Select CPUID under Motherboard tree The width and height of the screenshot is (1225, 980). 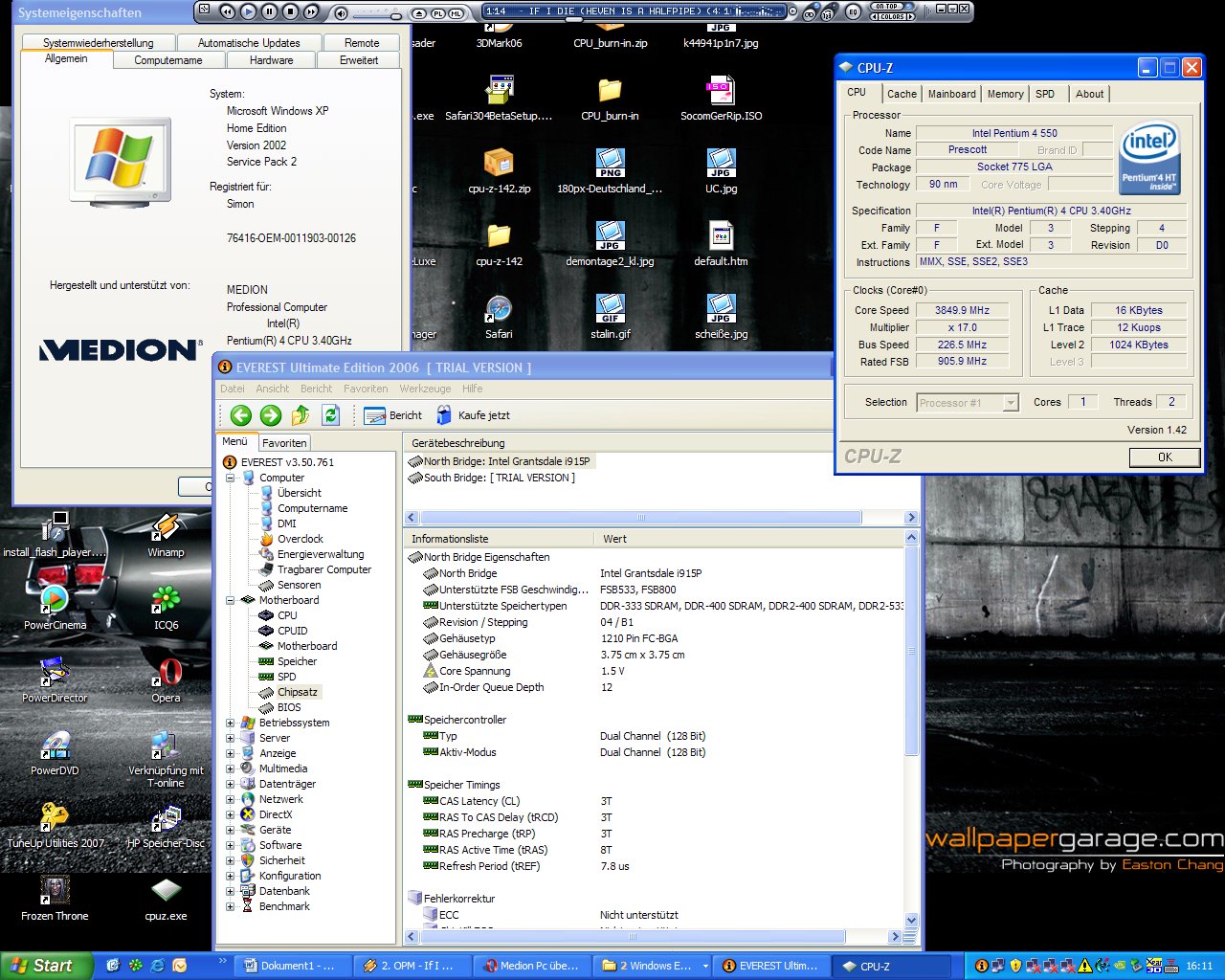(x=283, y=631)
